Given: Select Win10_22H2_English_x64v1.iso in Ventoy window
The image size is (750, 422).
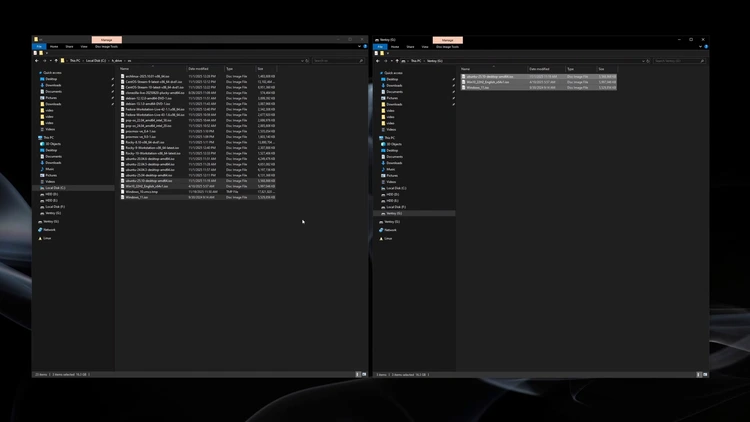Looking at the screenshot, I should point(539,82).
